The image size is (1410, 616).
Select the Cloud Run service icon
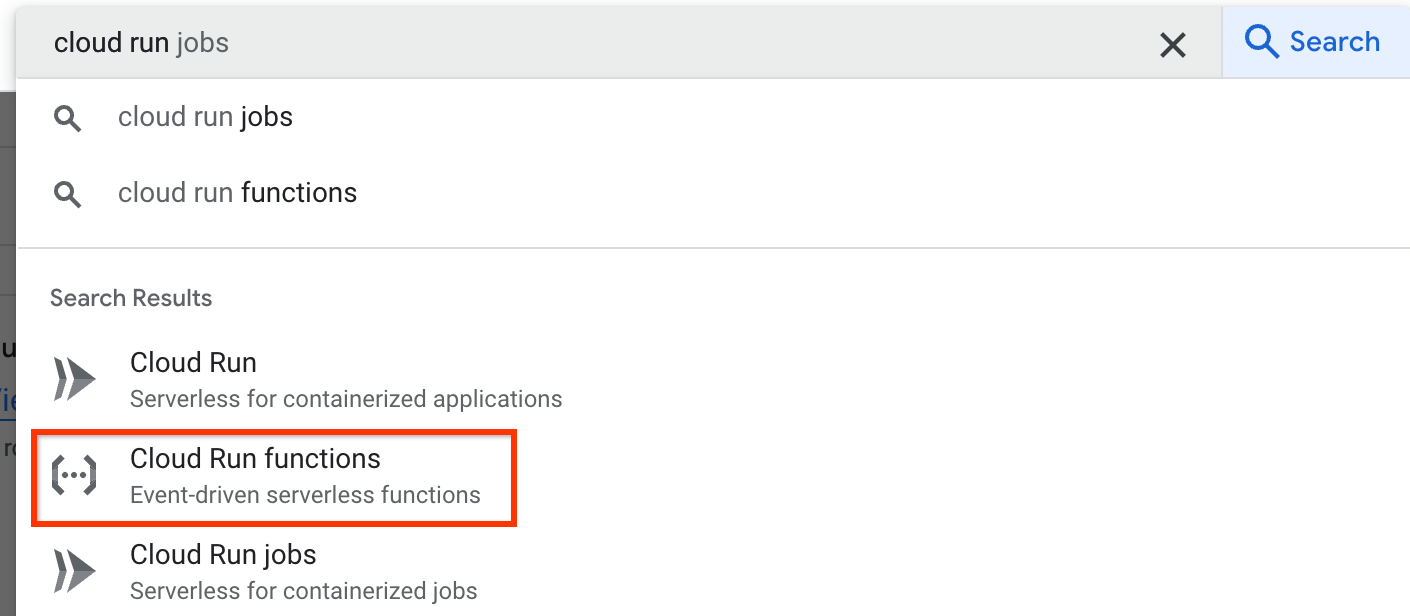point(74,378)
